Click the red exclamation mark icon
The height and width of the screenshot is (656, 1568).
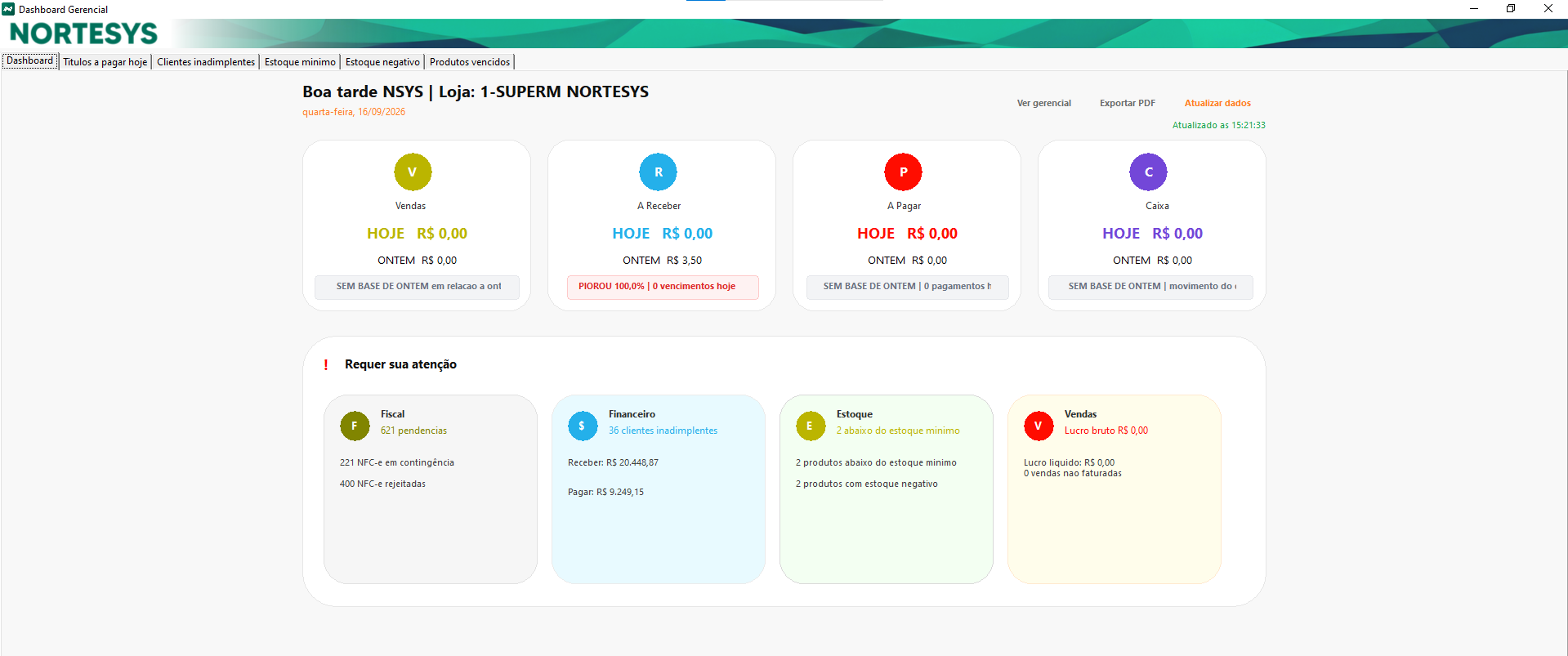pos(326,365)
